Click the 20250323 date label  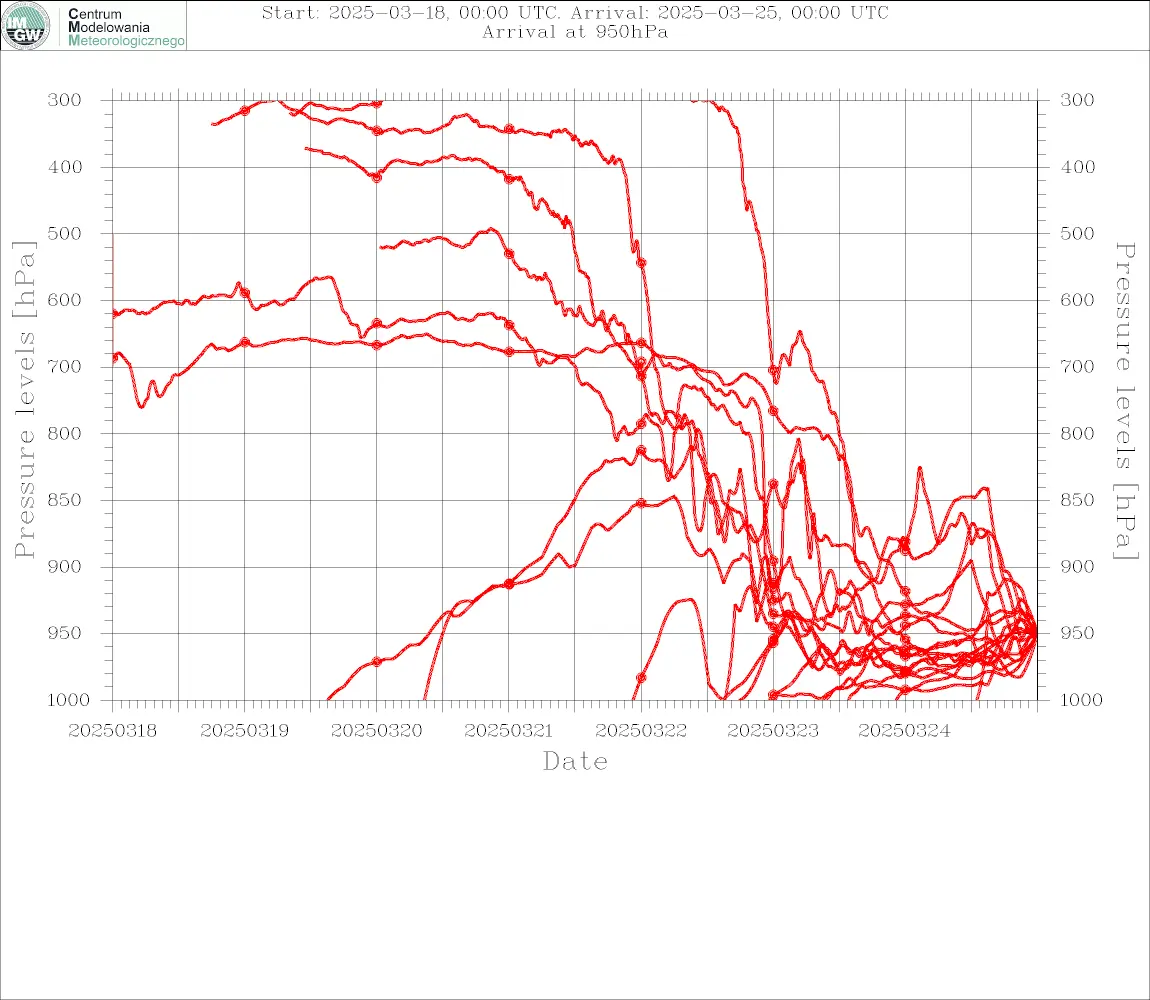(x=773, y=731)
